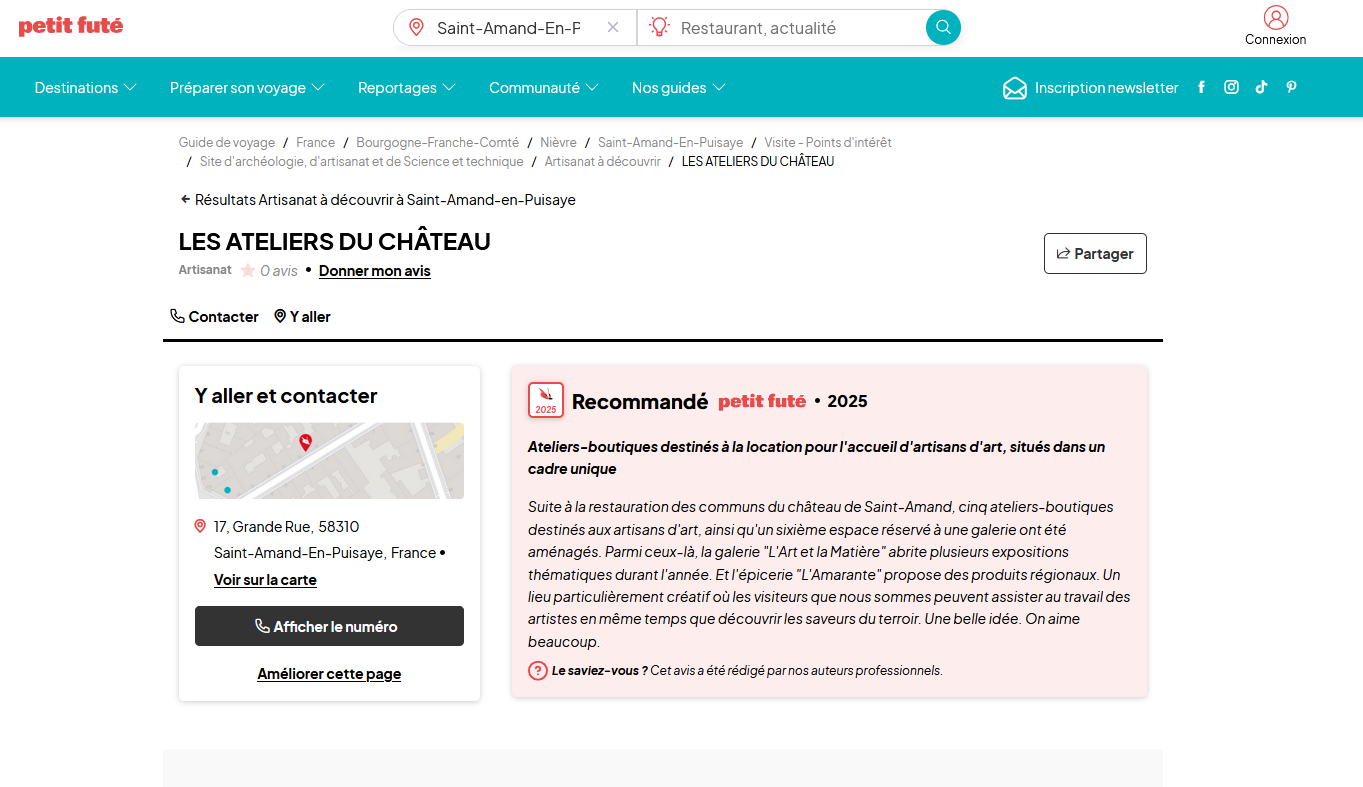This screenshot has height=787, width=1363.
Task: Click the Partager button
Action: point(1095,253)
